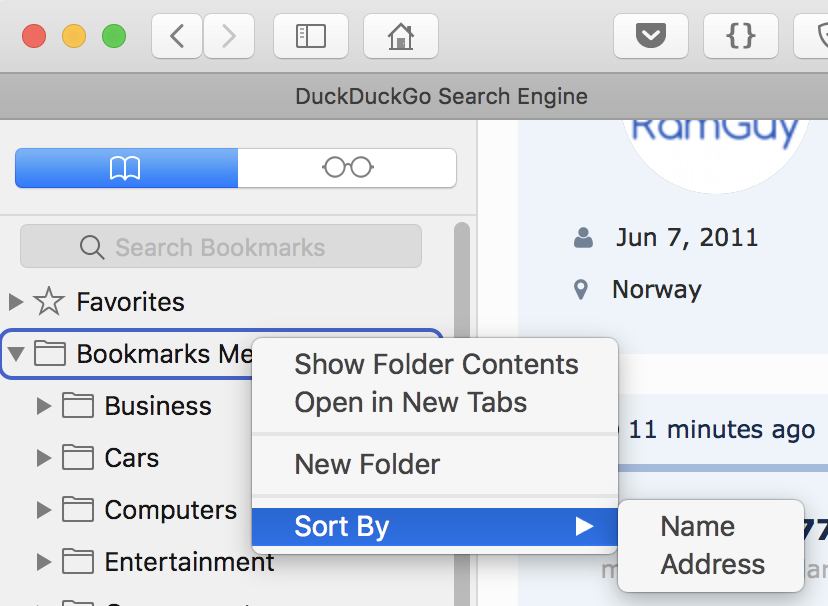
Task: Switch to the Reading List tab
Action: pos(347,168)
